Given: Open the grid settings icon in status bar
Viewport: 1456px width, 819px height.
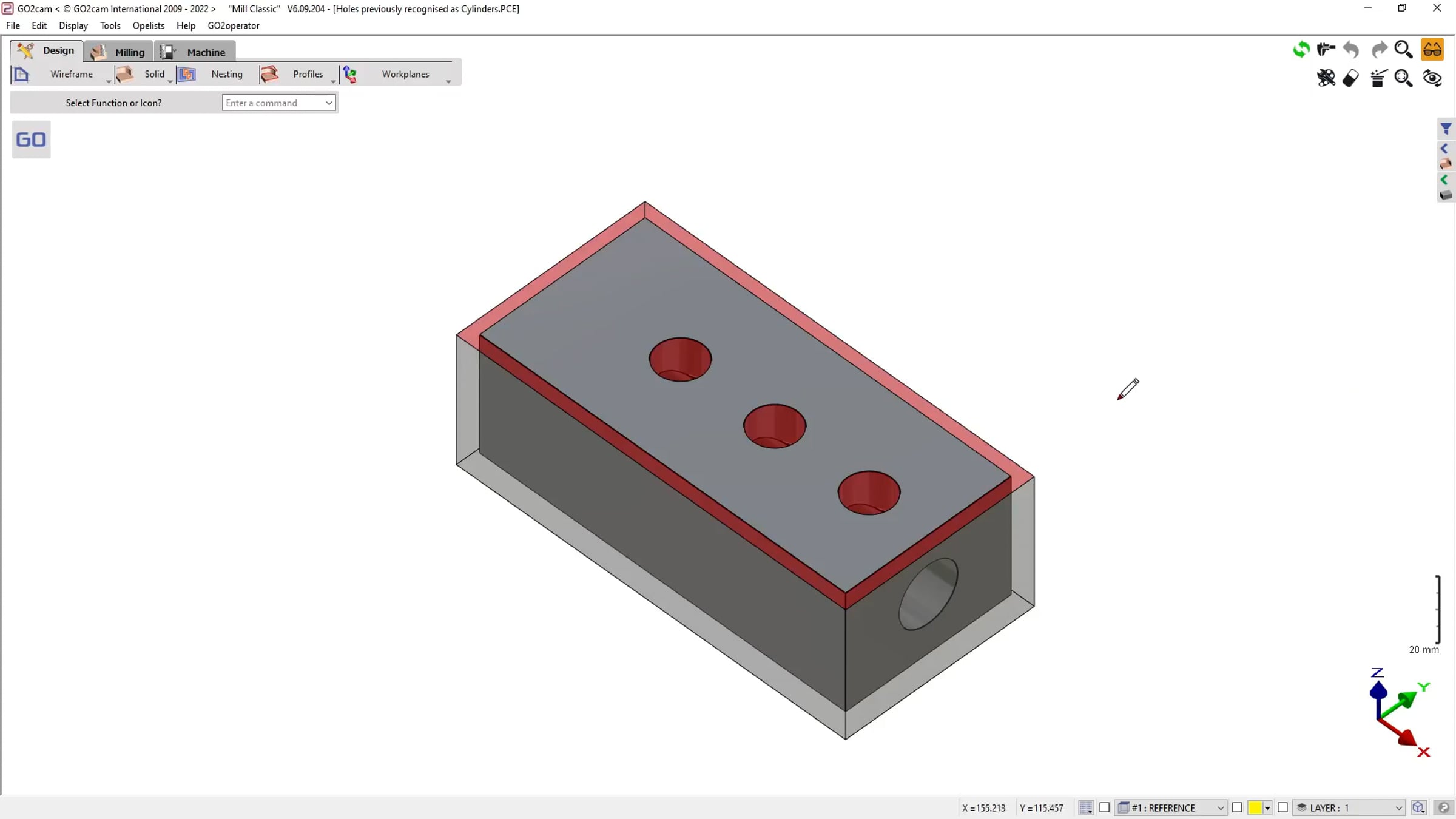Looking at the screenshot, I should click(1086, 807).
